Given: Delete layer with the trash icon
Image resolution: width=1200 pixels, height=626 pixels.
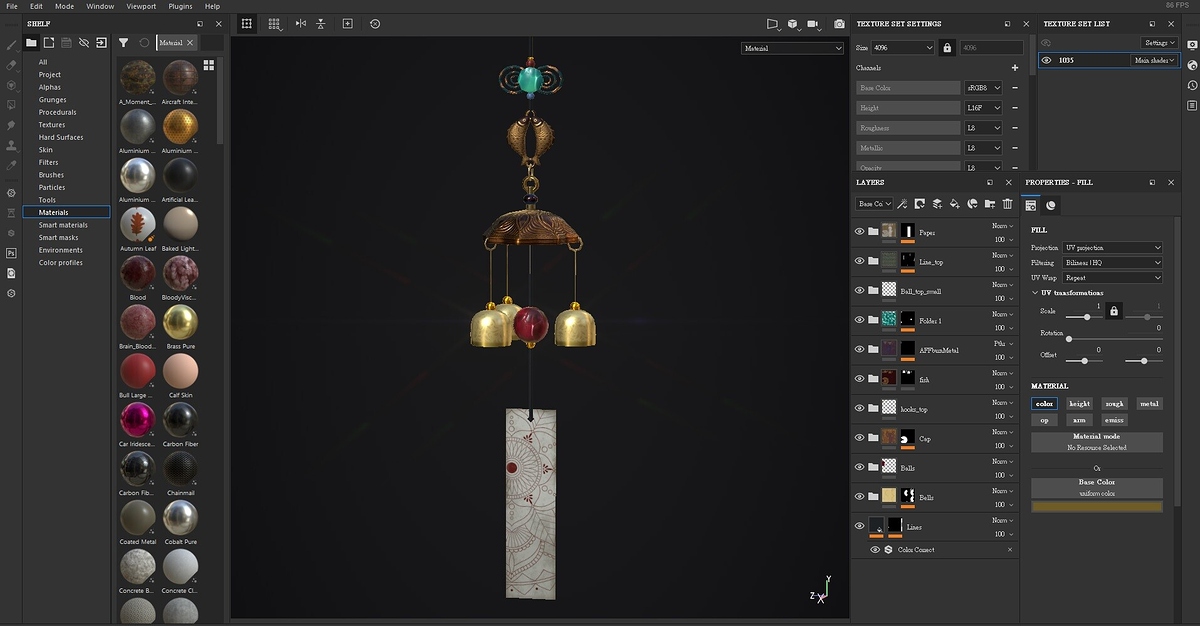Looking at the screenshot, I should coord(1008,204).
